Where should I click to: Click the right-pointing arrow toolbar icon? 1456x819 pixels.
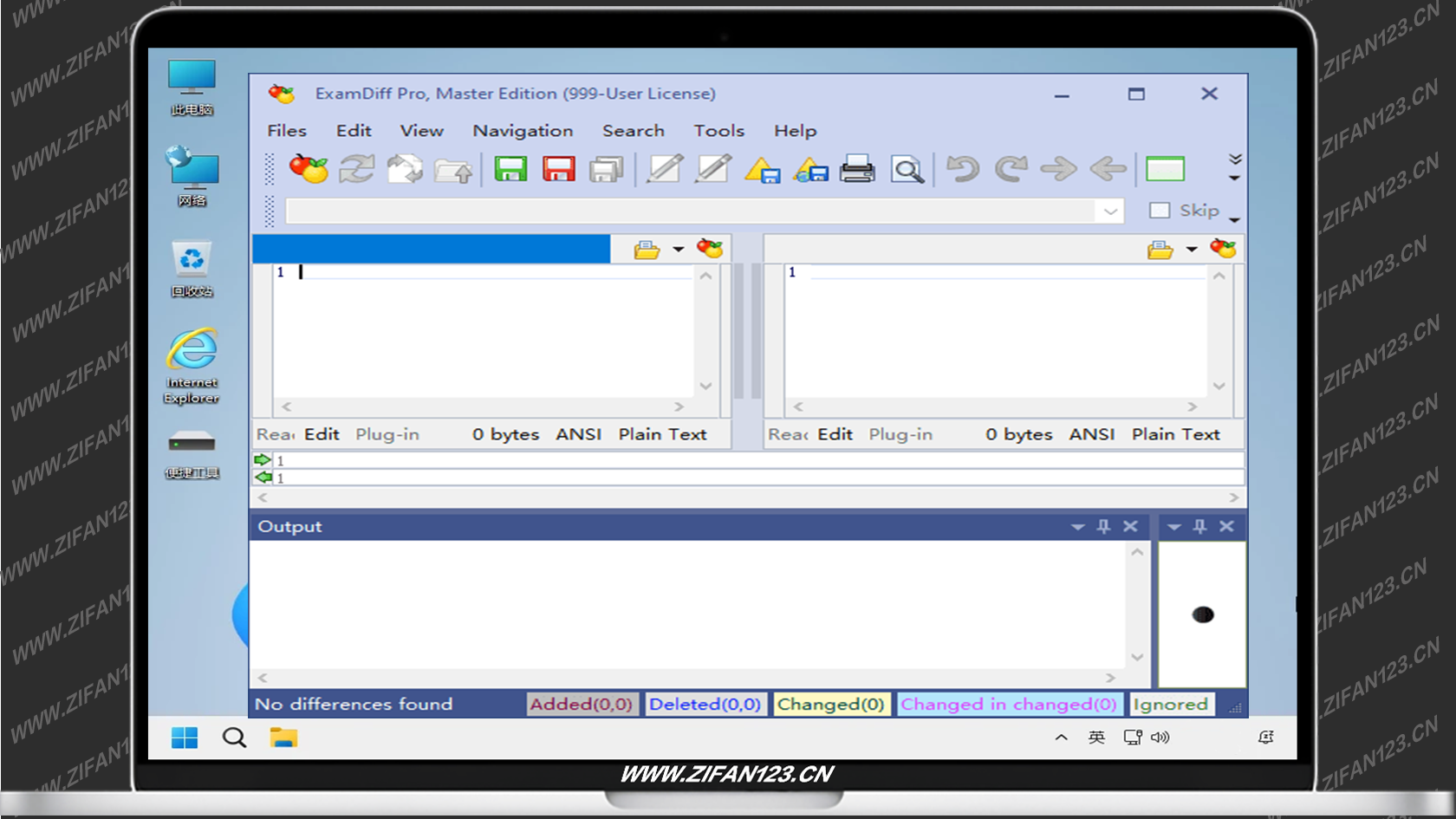point(1058,169)
